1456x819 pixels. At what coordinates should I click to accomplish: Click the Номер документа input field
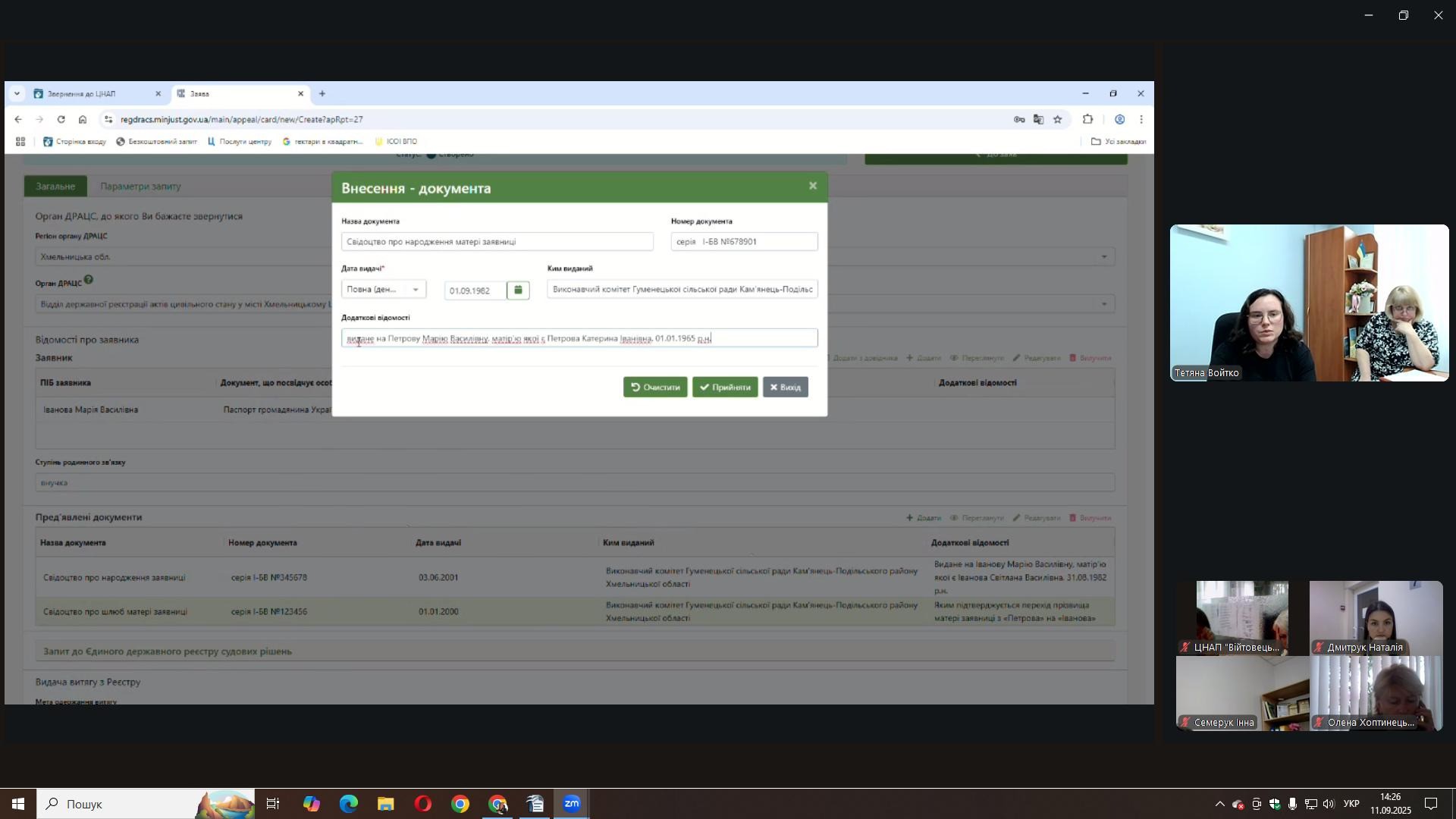[x=743, y=242]
